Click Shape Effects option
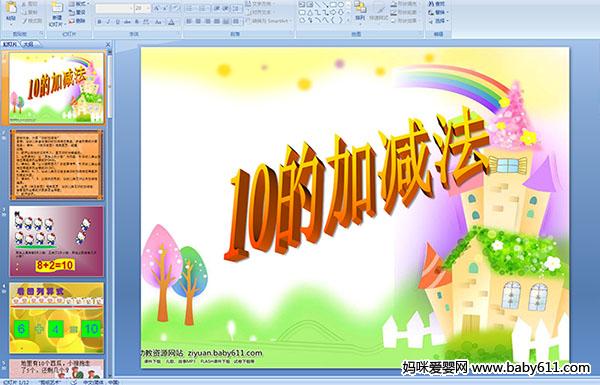The height and width of the screenshot is (385, 600). click(404, 21)
